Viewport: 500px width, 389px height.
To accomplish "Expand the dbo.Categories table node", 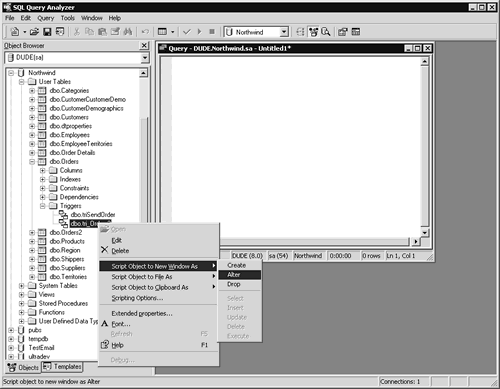I will 32,91.
